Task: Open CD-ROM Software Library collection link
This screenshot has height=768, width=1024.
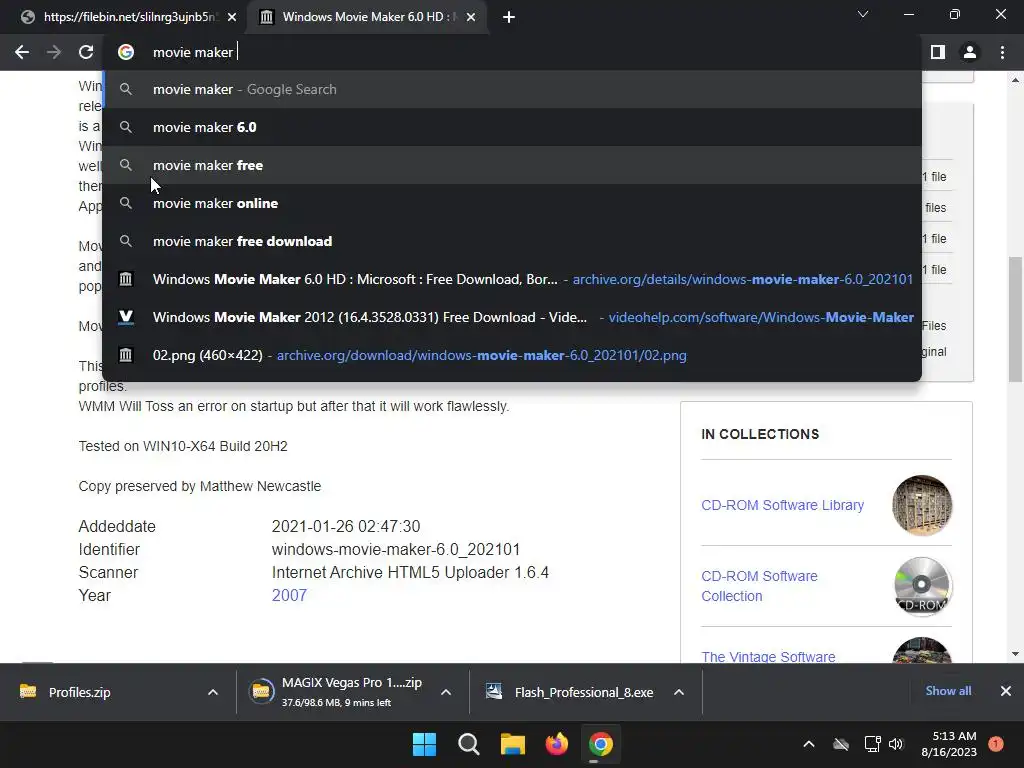Action: [x=782, y=505]
